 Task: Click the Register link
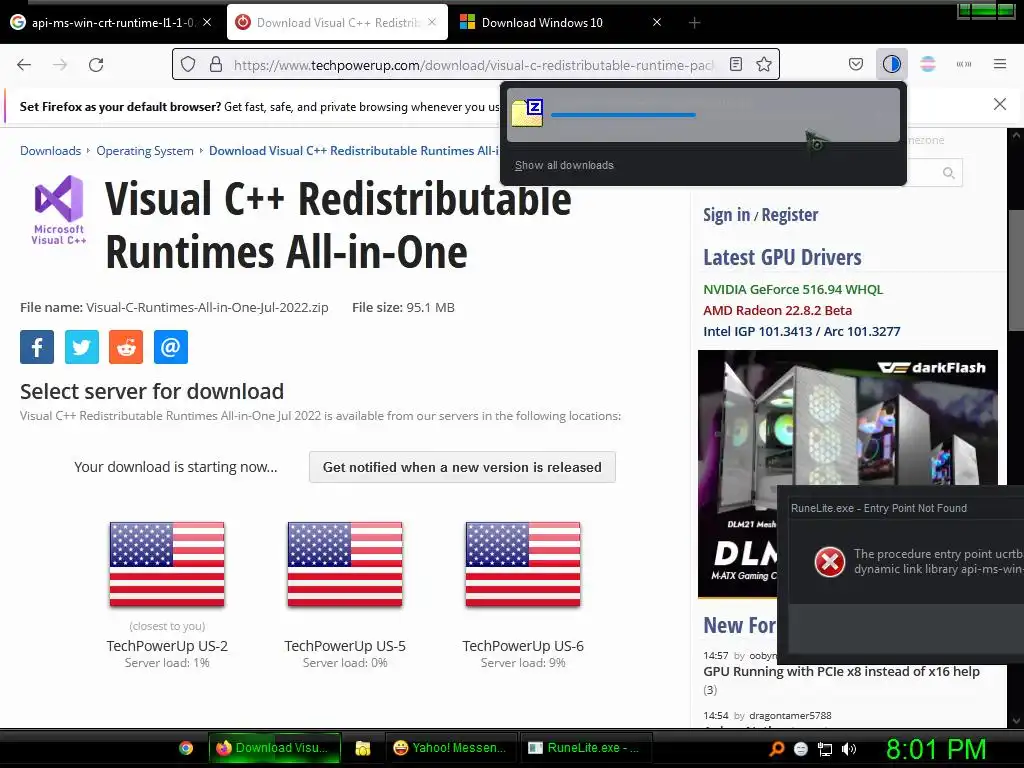[x=790, y=215]
